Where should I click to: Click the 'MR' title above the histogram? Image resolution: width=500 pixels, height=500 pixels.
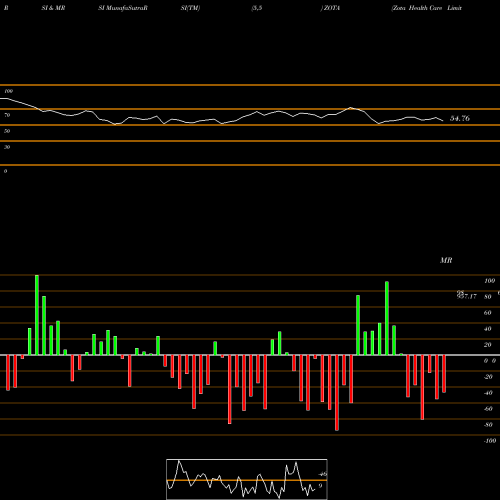pyautogui.click(x=446, y=260)
